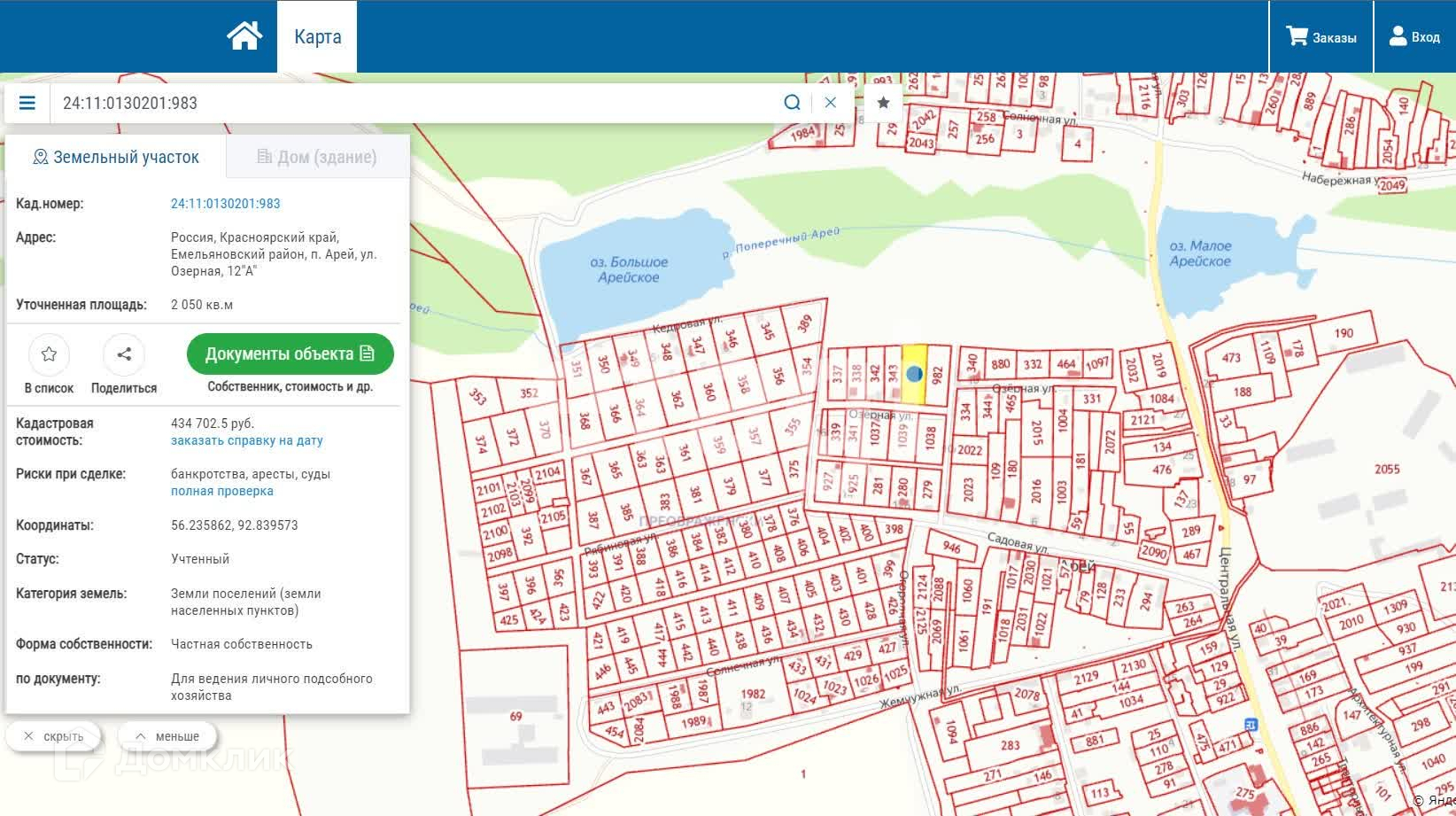Viewport: 1456px width, 816px height.
Task: Select the highlighted yellow parcel marker
Action: [x=914, y=375]
